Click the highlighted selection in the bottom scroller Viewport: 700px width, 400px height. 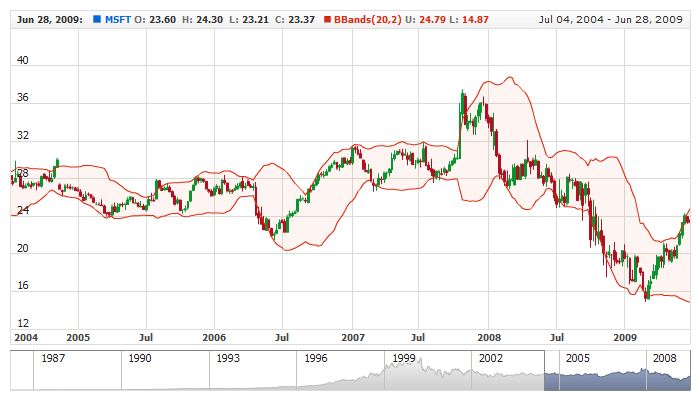(x=616, y=371)
